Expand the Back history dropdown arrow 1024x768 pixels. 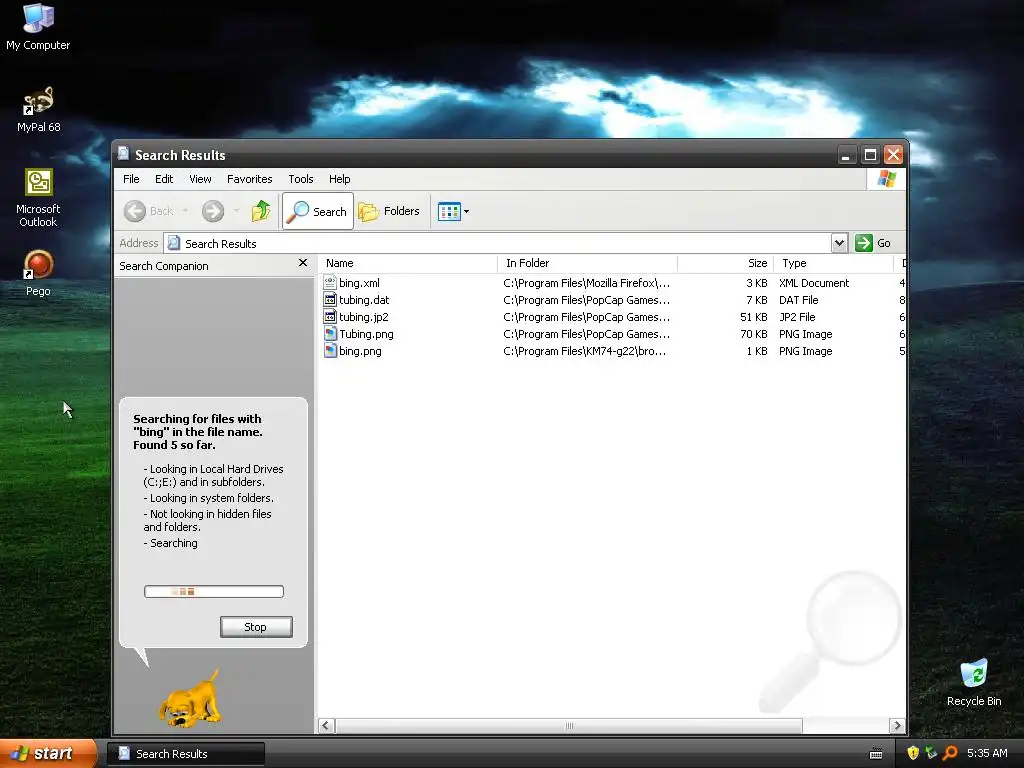click(x=185, y=211)
